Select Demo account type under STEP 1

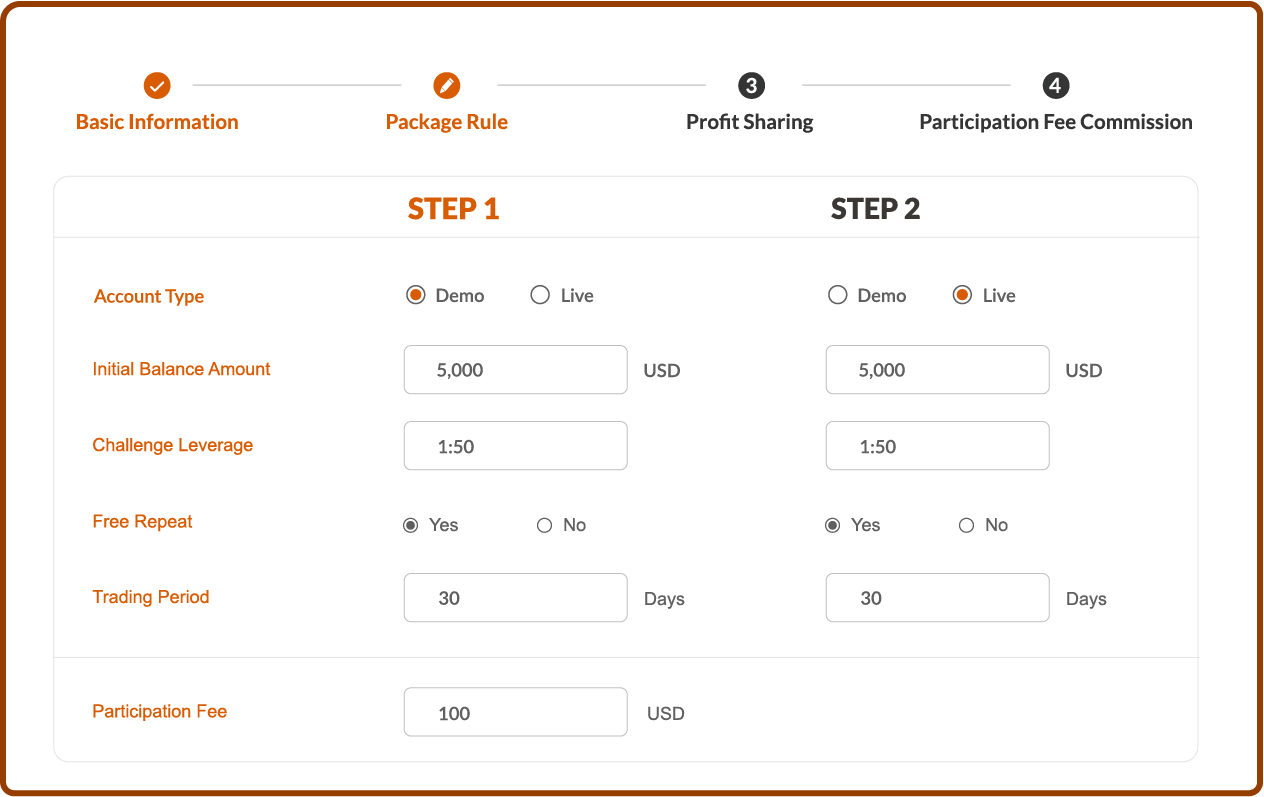click(416, 295)
